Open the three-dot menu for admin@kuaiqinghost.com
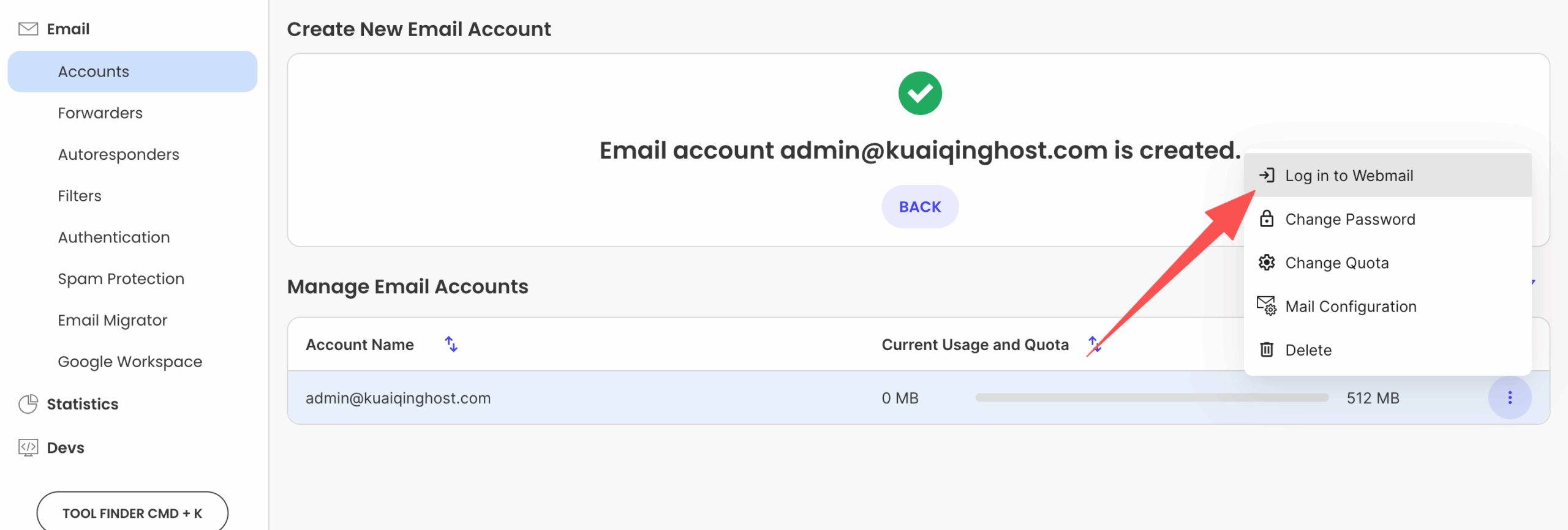 (1510, 398)
